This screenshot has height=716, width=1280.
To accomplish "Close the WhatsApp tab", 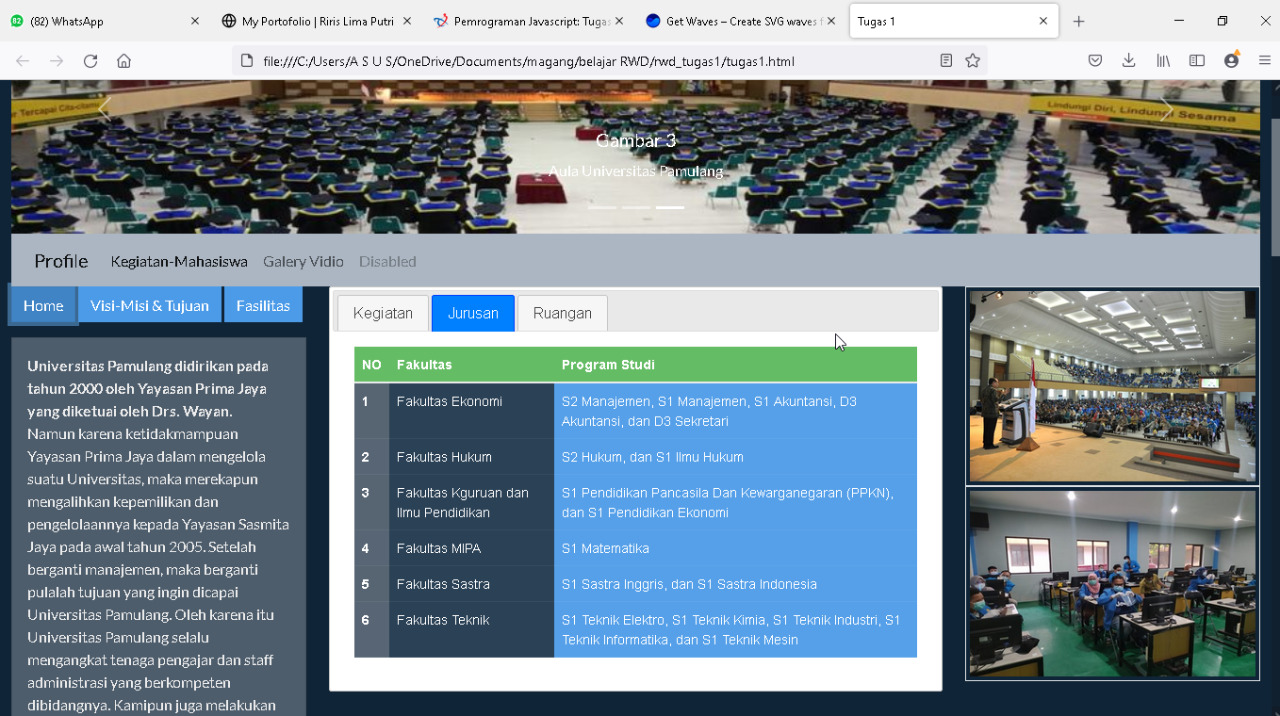I will tap(195, 21).
